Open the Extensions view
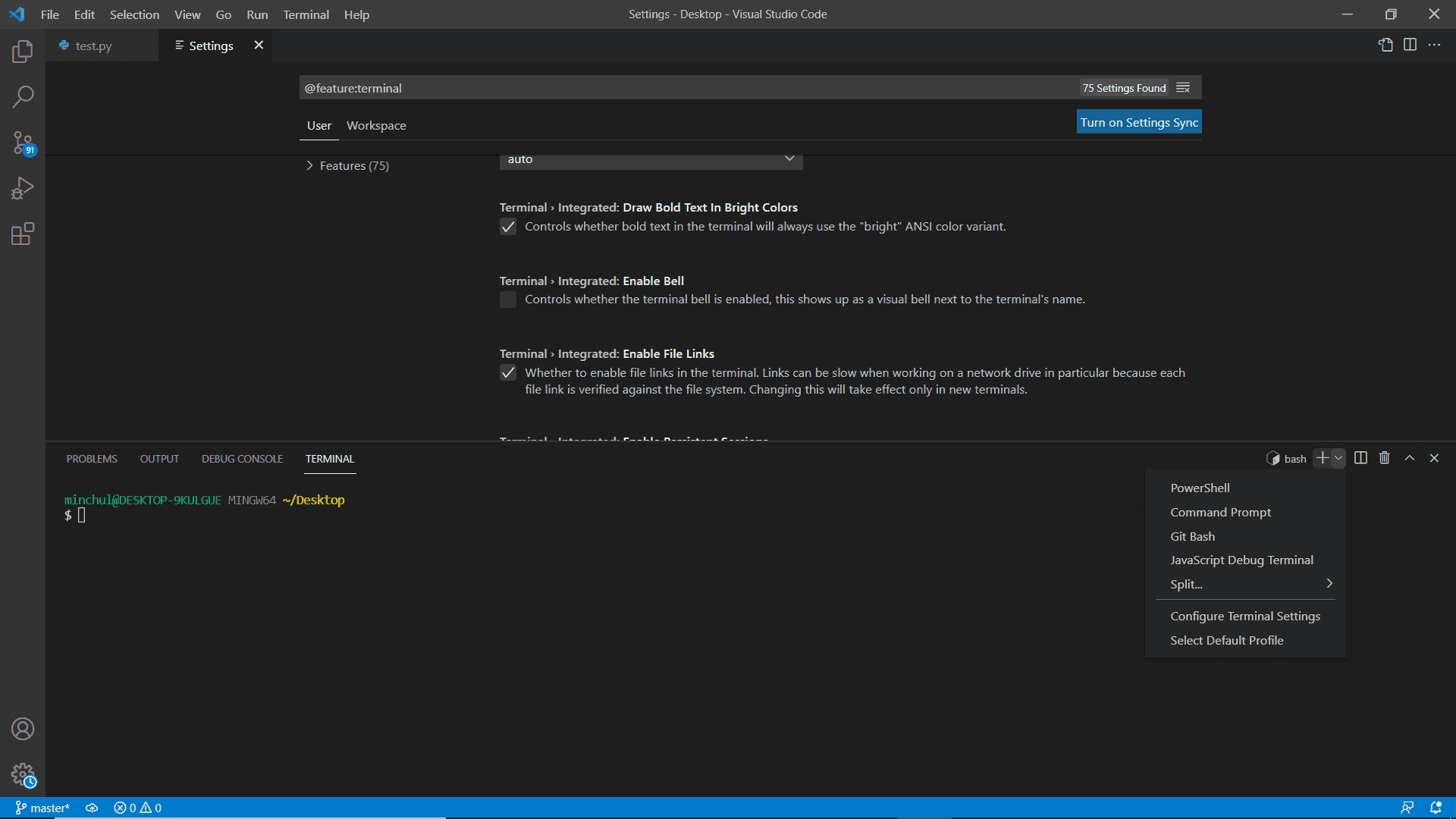 pos(23,234)
